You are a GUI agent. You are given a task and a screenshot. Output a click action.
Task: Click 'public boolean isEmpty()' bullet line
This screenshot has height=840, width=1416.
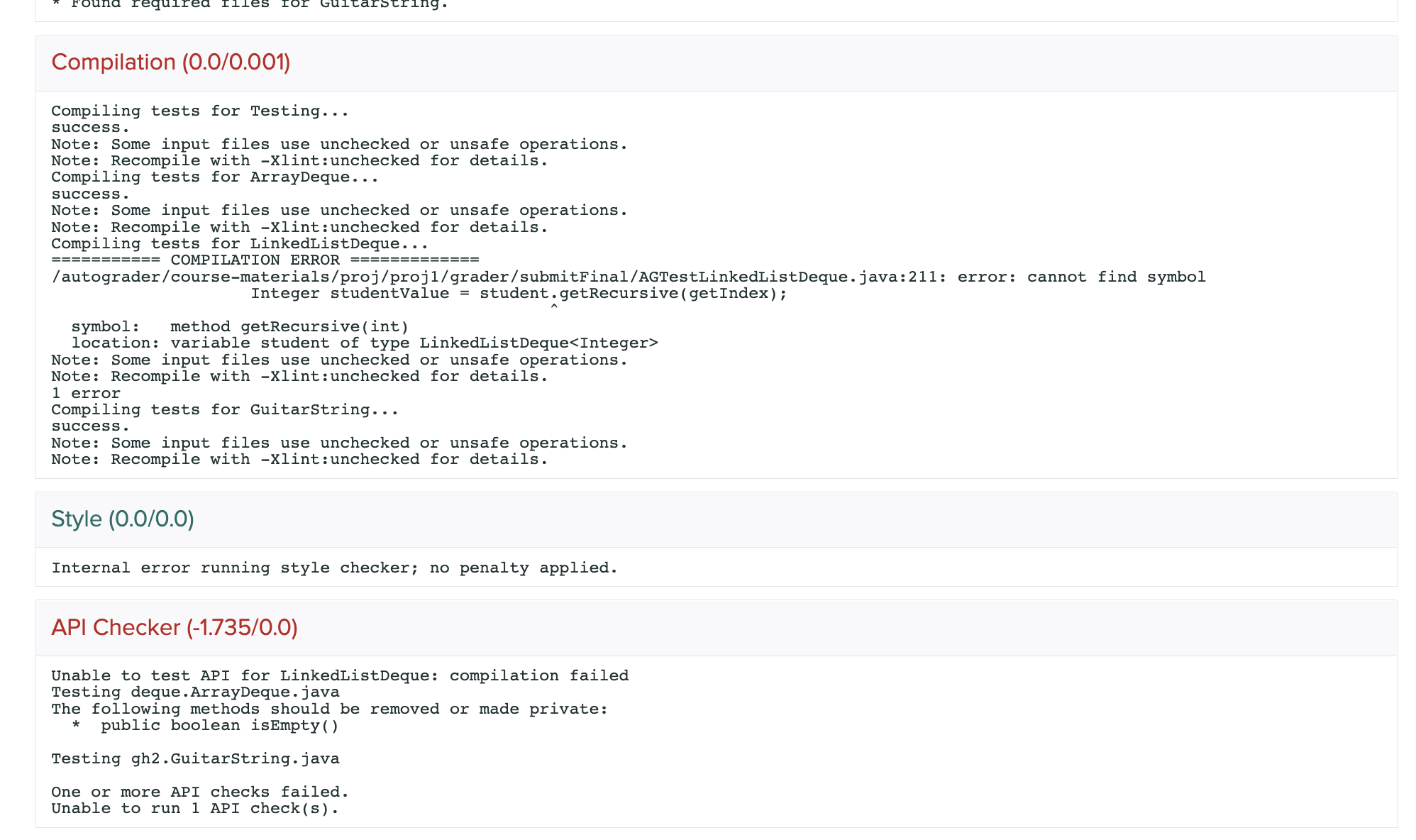click(x=219, y=726)
